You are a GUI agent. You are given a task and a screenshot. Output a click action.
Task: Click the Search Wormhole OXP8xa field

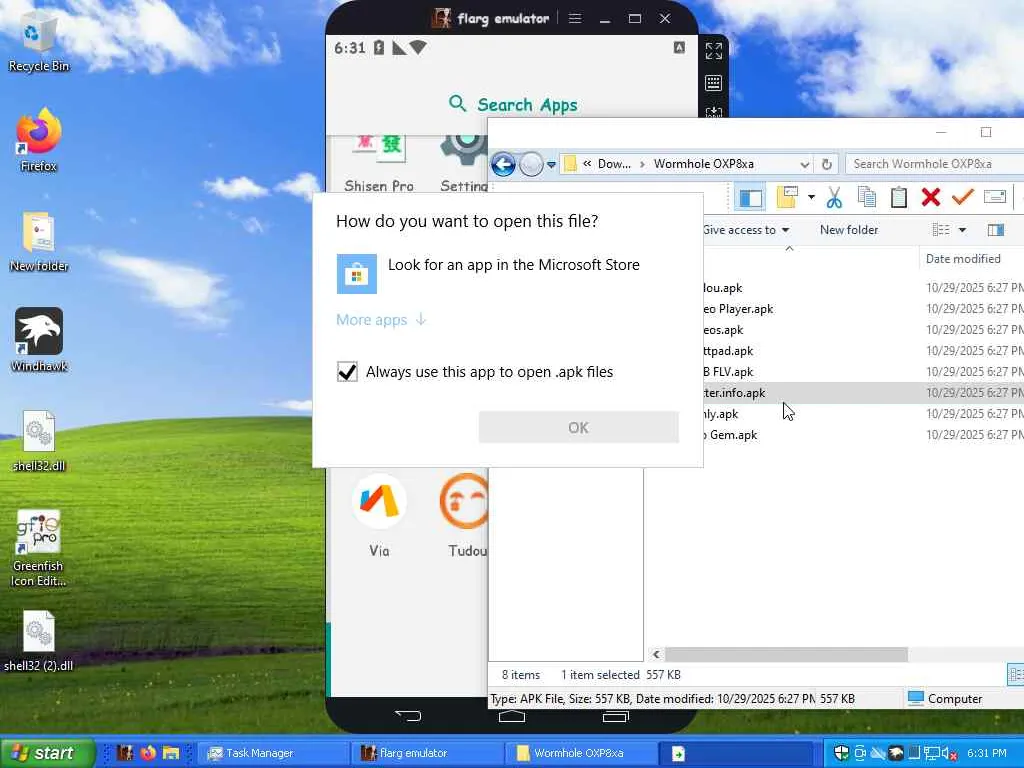tap(935, 164)
